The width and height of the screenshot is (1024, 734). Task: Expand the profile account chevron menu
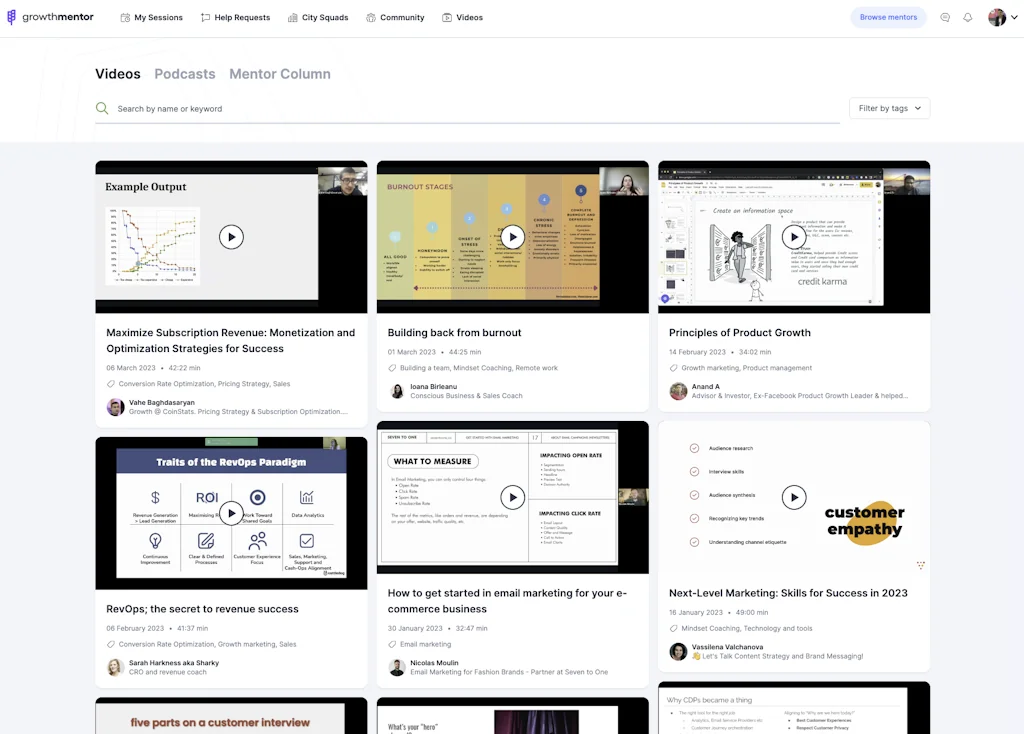(1012, 17)
